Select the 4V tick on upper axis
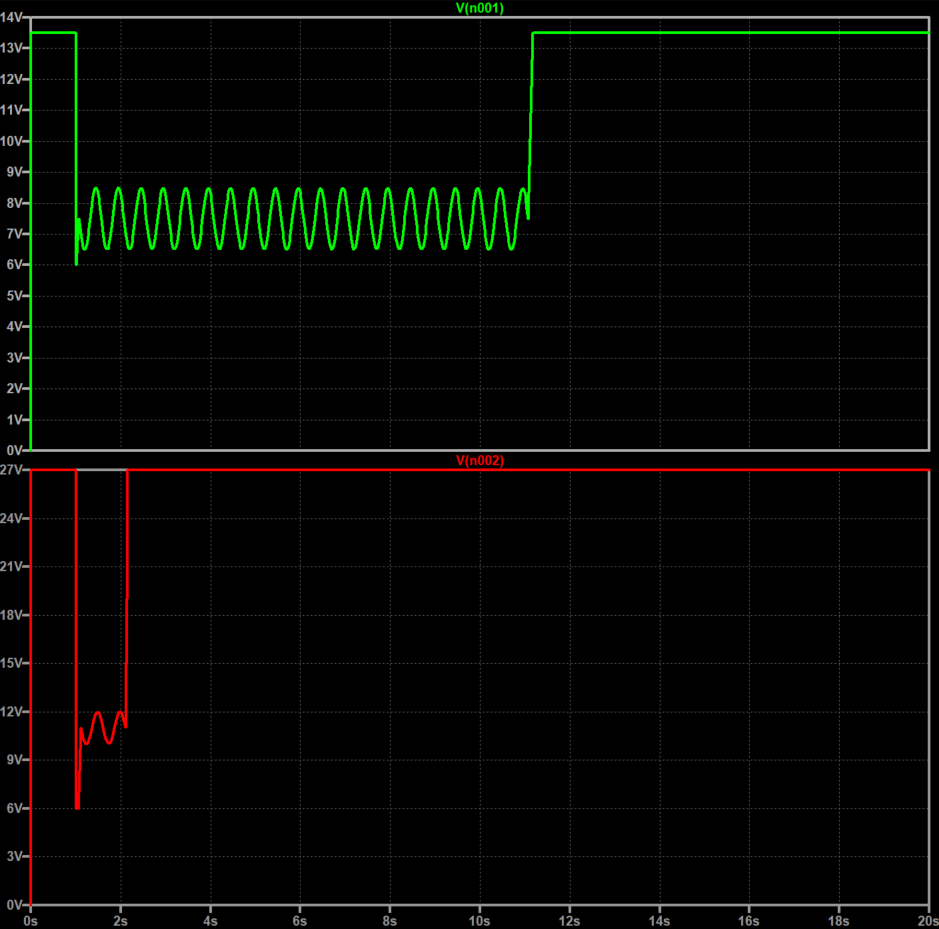 click(x=14, y=327)
